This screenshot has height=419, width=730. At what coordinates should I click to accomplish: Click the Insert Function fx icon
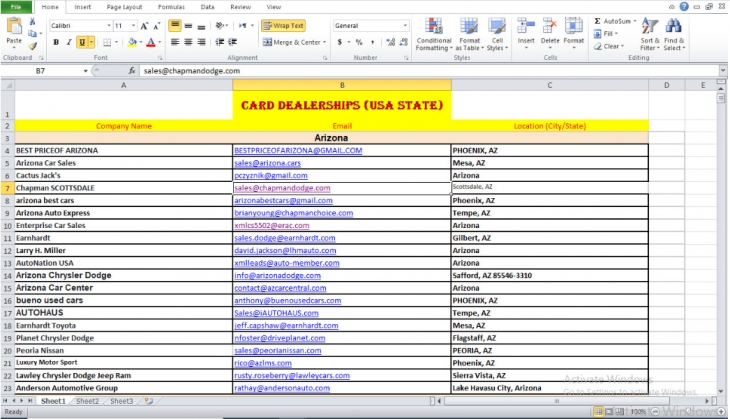[132, 71]
